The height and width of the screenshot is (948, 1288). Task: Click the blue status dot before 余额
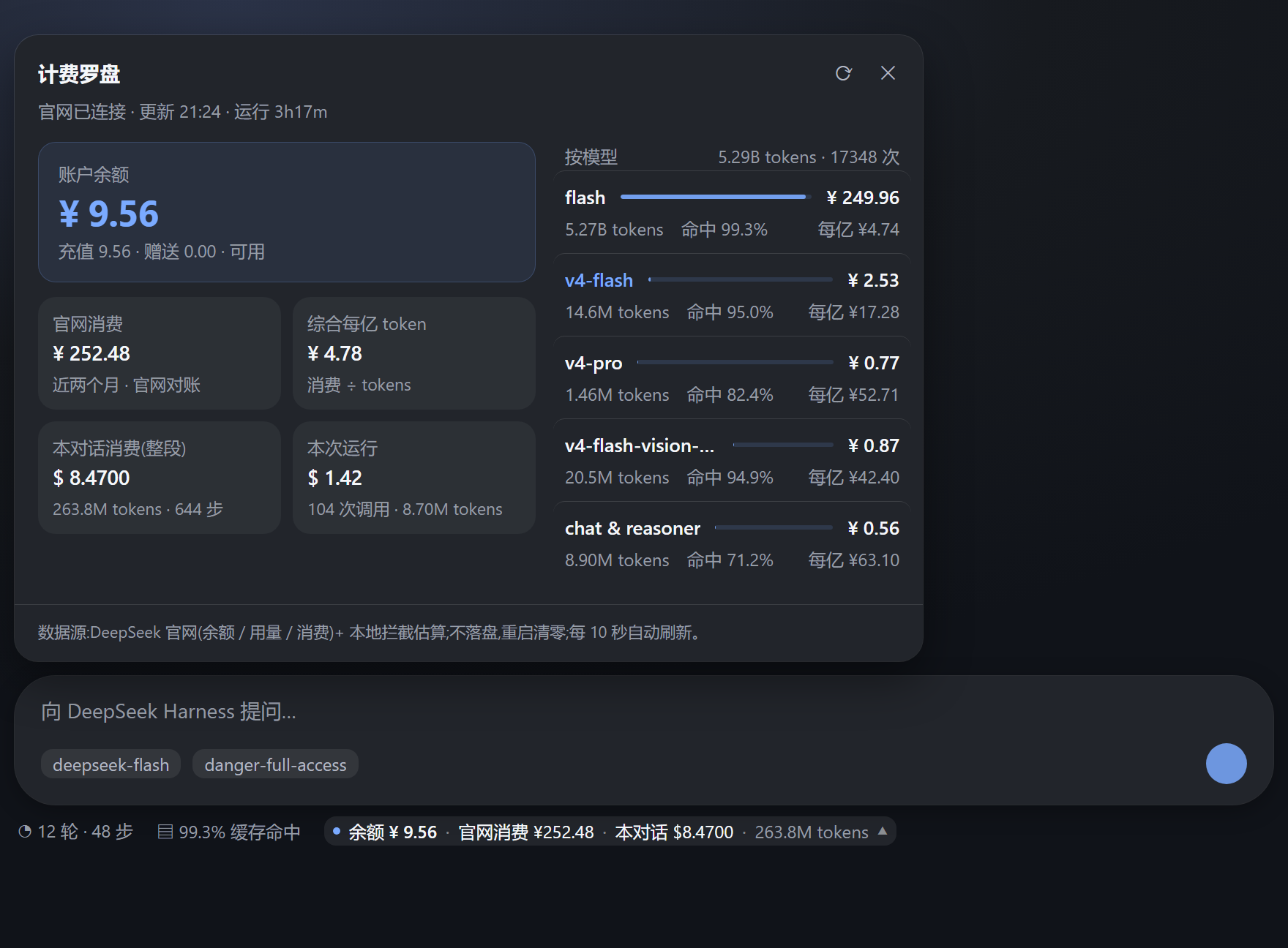coord(337,831)
